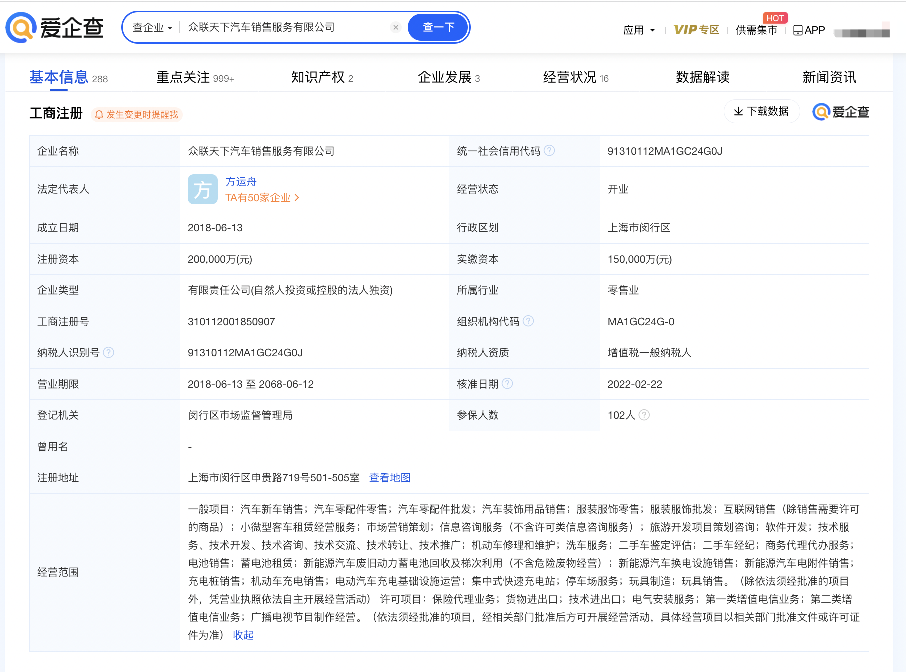Viewport: 906px width, 672px height.
Task: Click the 下载数据 button
Action: click(761, 111)
